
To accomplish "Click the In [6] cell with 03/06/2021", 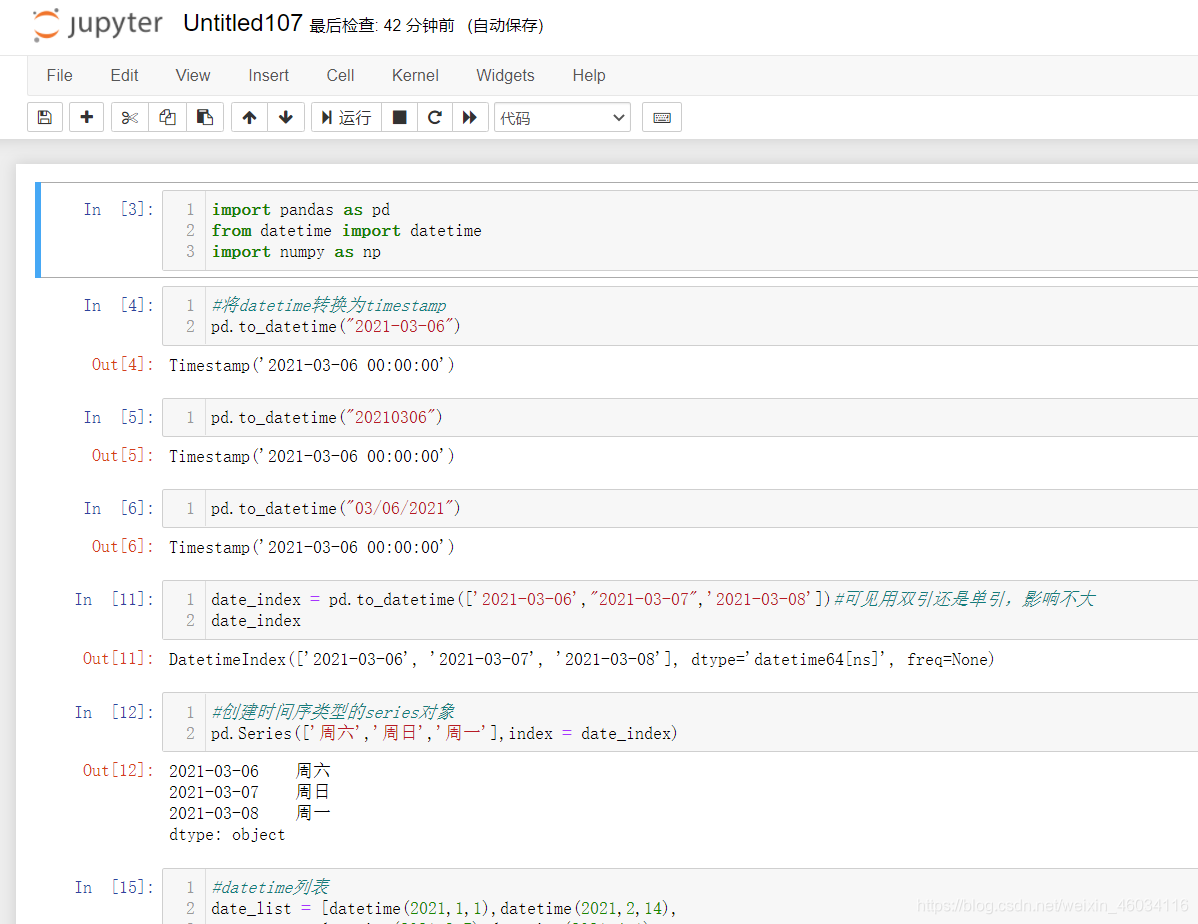I will (x=680, y=508).
